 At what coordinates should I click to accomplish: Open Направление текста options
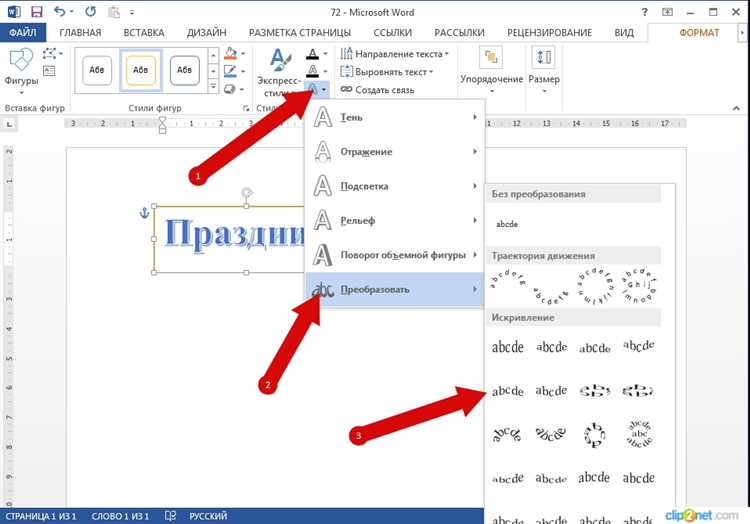coord(395,54)
